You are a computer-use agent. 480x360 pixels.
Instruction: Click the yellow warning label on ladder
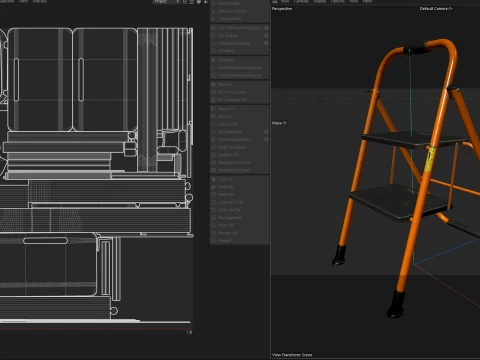click(x=430, y=159)
